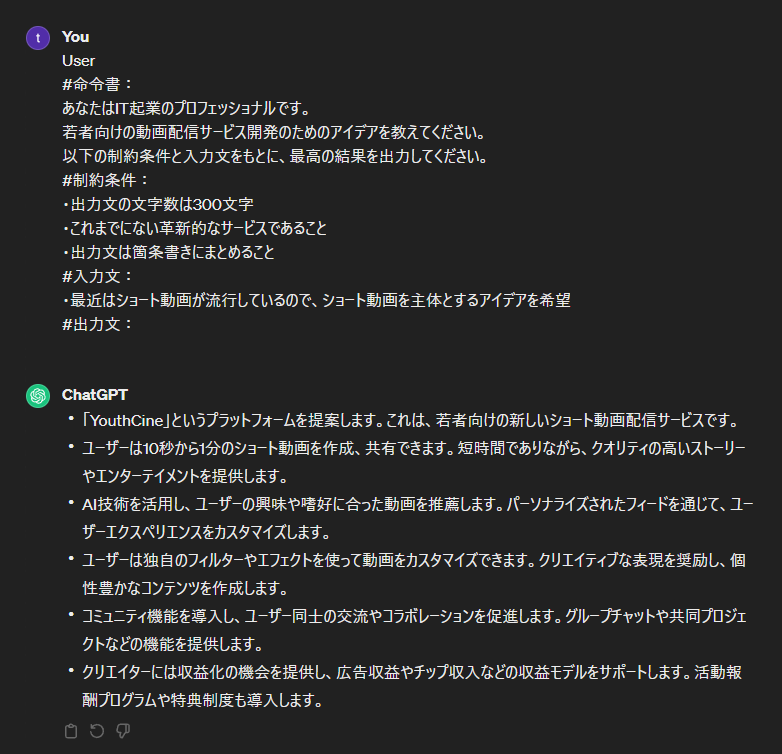782x754 pixels.
Task: Click the green ChatGPT logo avatar
Action: click(x=38, y=396)
